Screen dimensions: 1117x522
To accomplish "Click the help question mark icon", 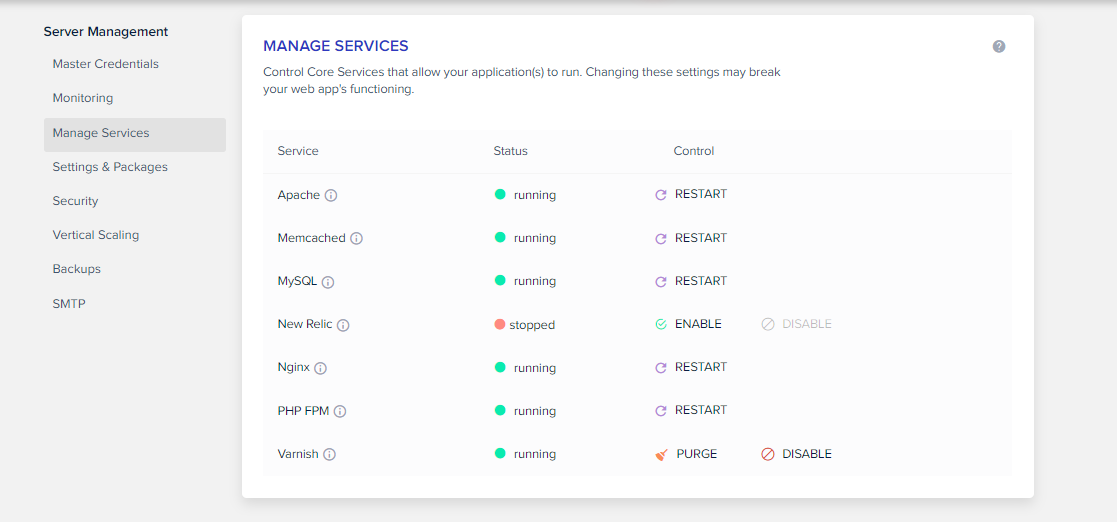I will 998,47.
